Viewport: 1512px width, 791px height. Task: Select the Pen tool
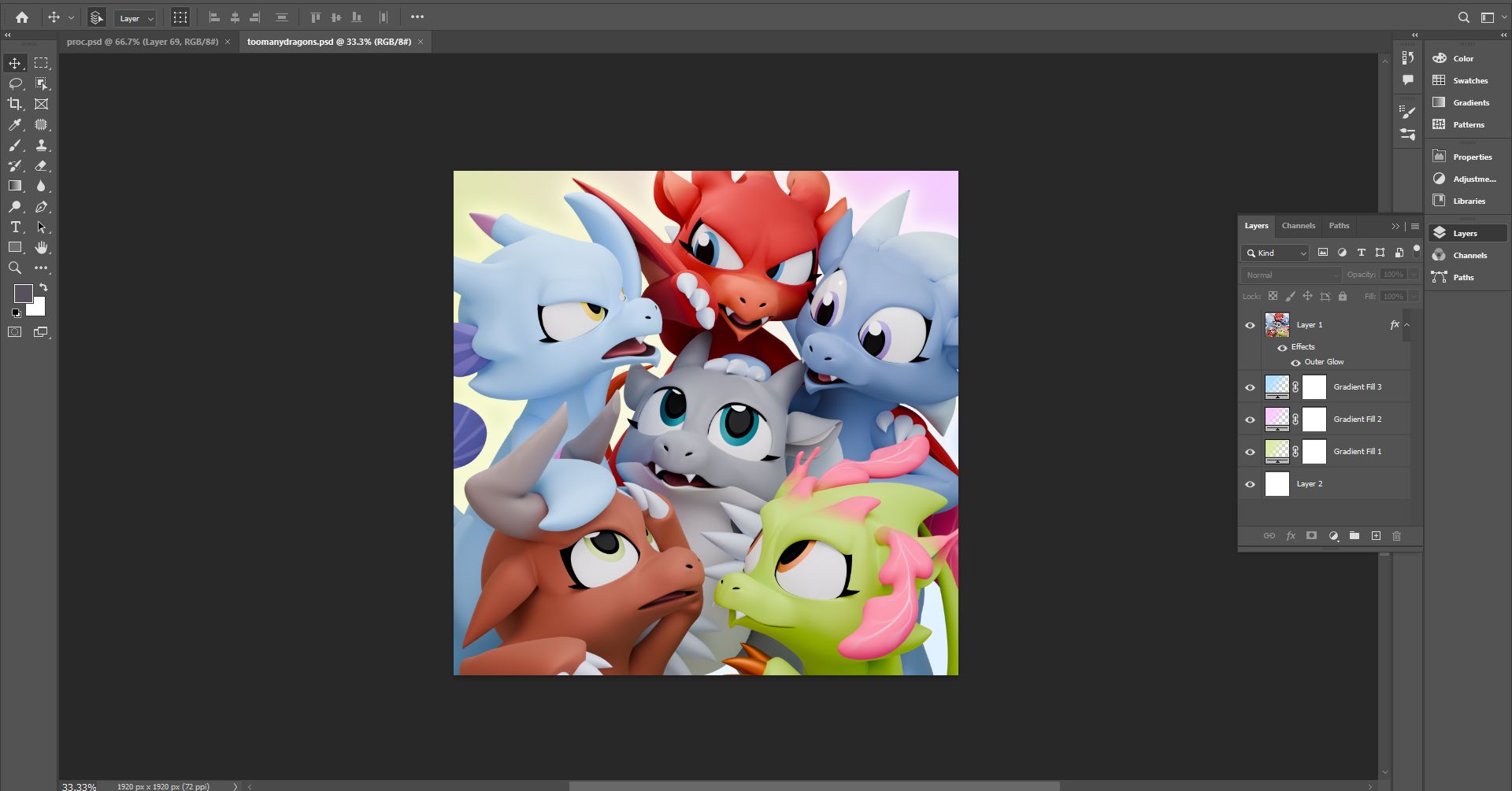[41, 207]
